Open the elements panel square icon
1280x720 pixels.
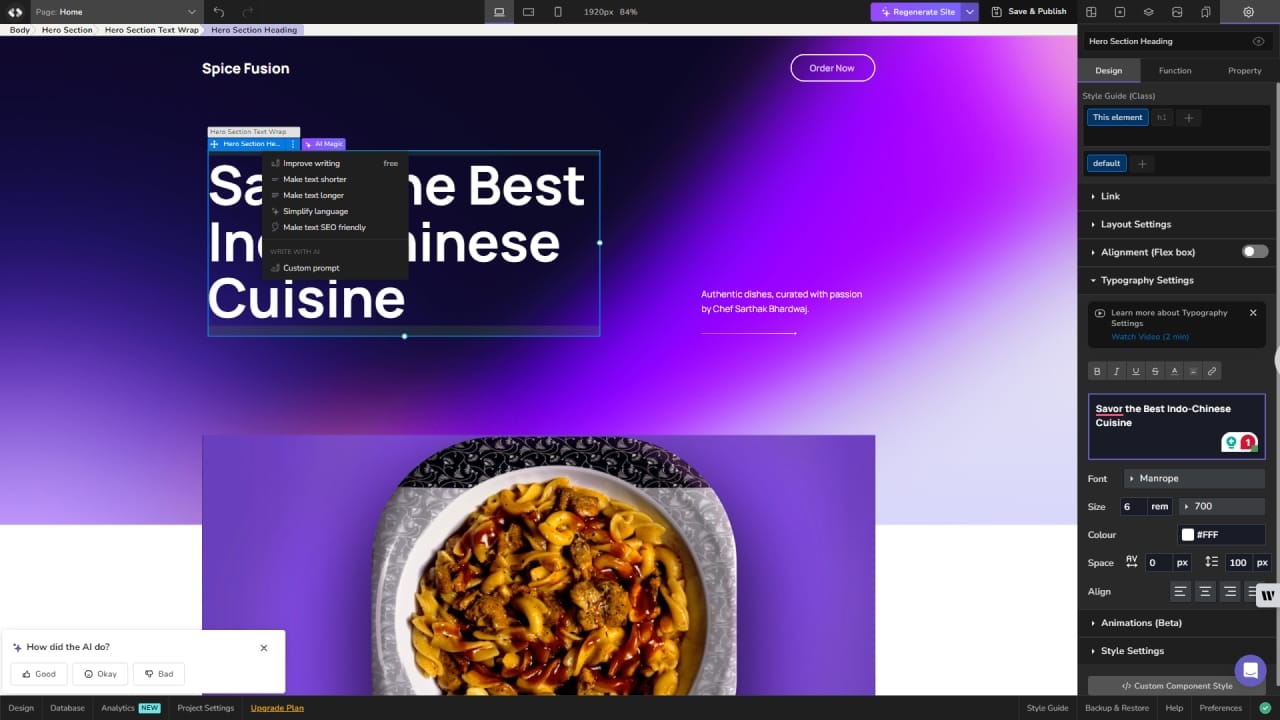point(1119,12)
